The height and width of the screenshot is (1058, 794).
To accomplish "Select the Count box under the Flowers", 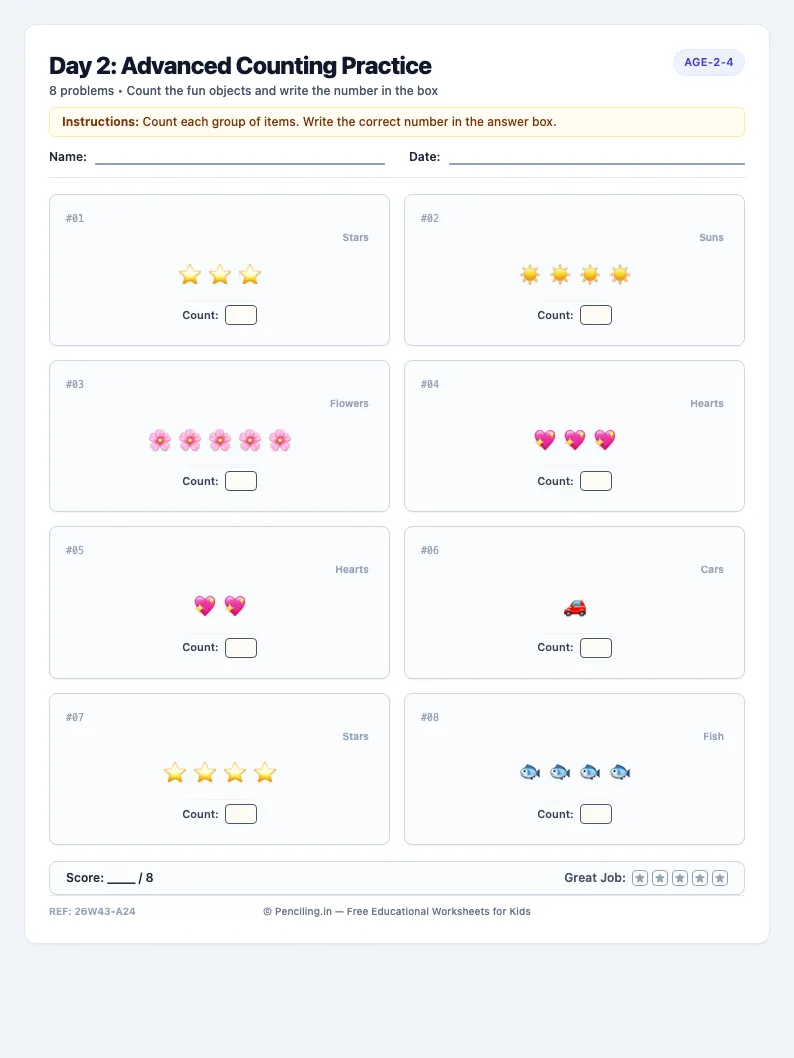I will (x=241, y=481).
